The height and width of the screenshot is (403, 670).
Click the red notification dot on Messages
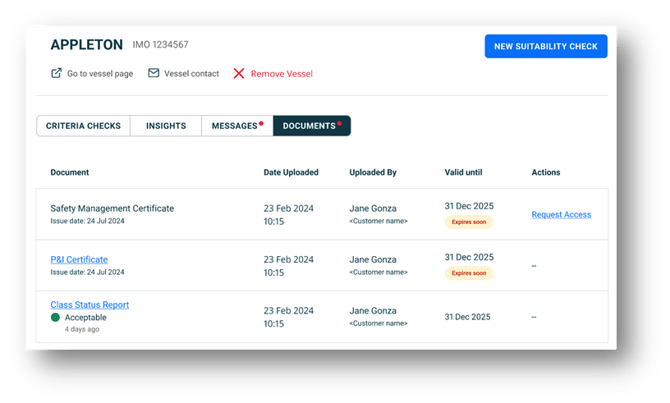tap(261, 123)
